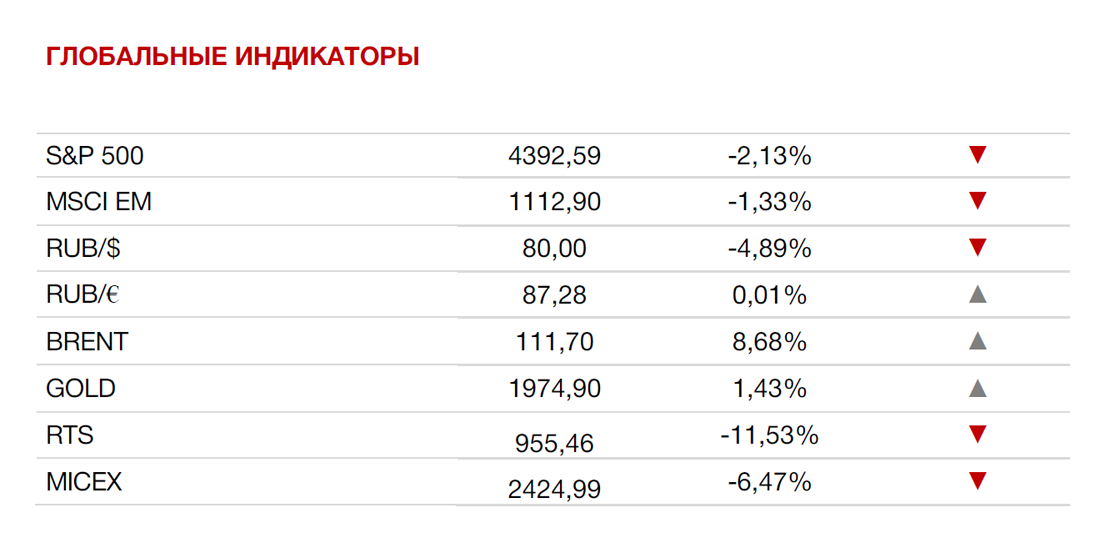
Task: Click the RUB/$ rate 80,00
Action: point(554,248)
